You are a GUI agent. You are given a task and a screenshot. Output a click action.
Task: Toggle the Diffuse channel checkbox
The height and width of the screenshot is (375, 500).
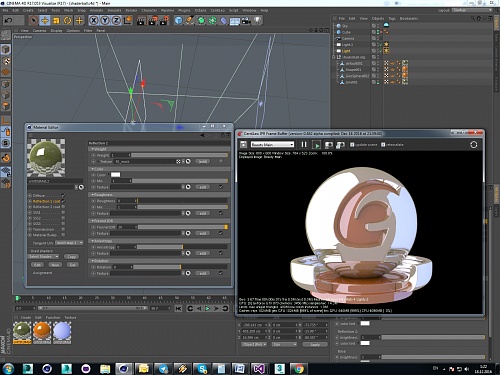[x=63, y=195]
